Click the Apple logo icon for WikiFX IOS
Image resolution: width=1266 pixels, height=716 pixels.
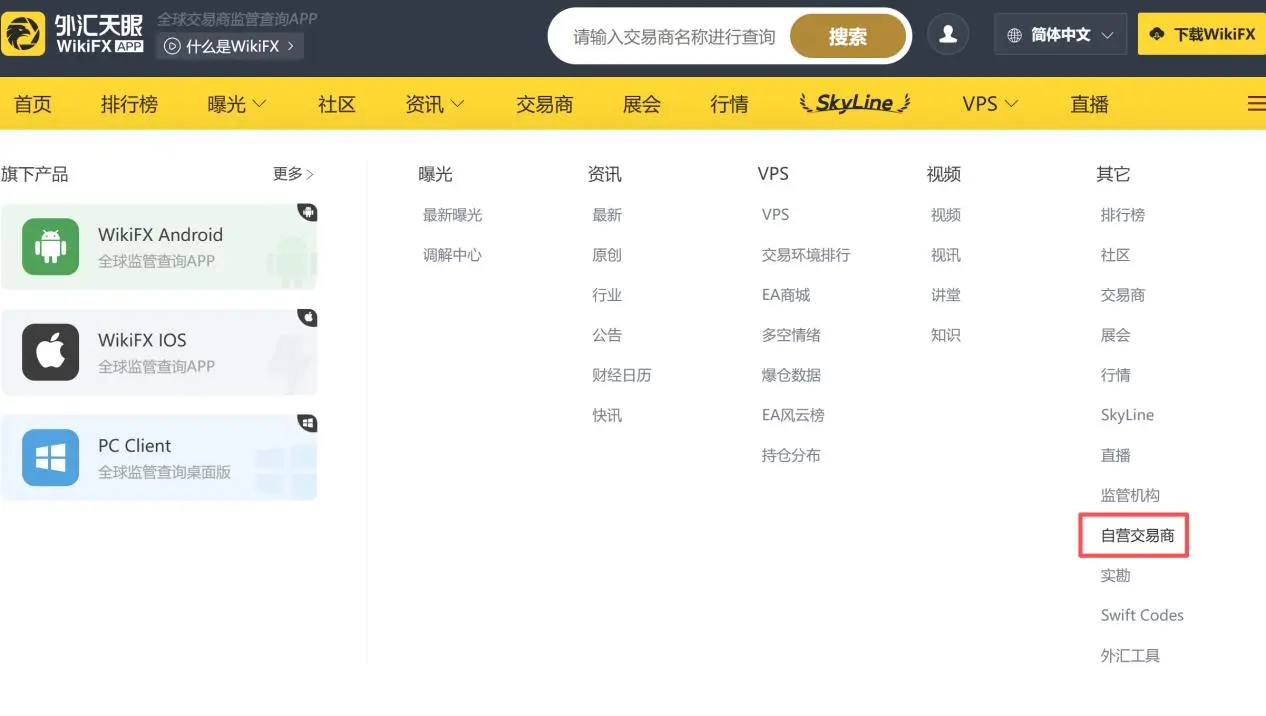[50, 352]
